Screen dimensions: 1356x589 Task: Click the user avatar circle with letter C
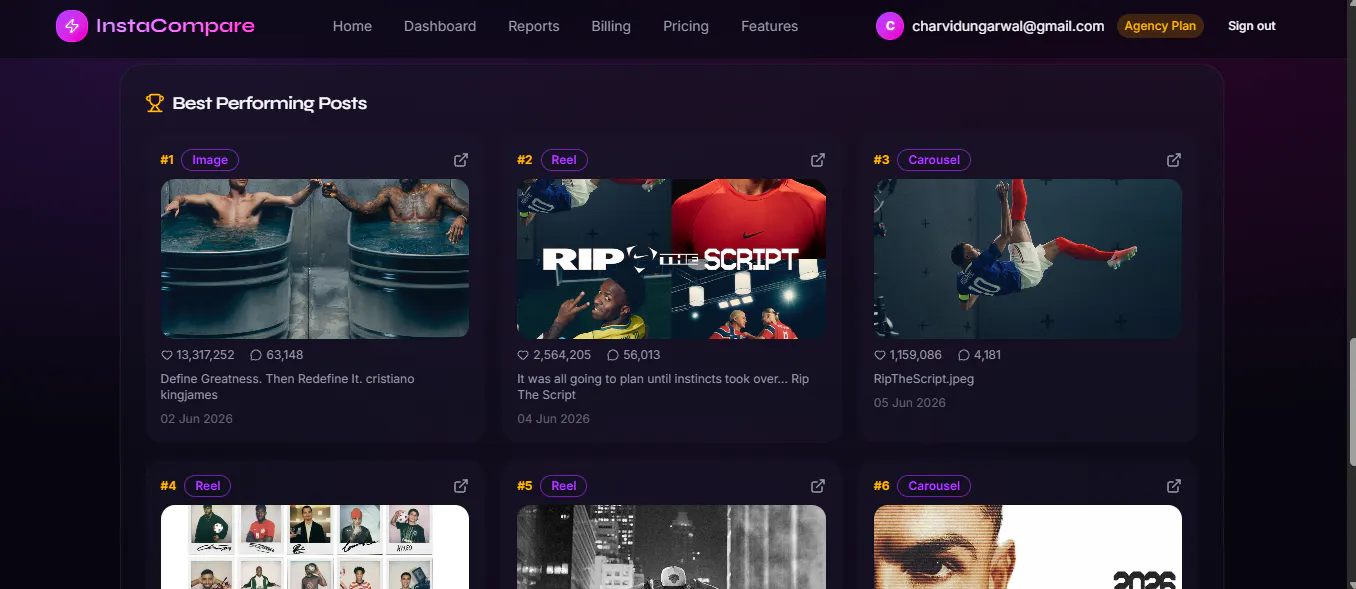(890, 26)
